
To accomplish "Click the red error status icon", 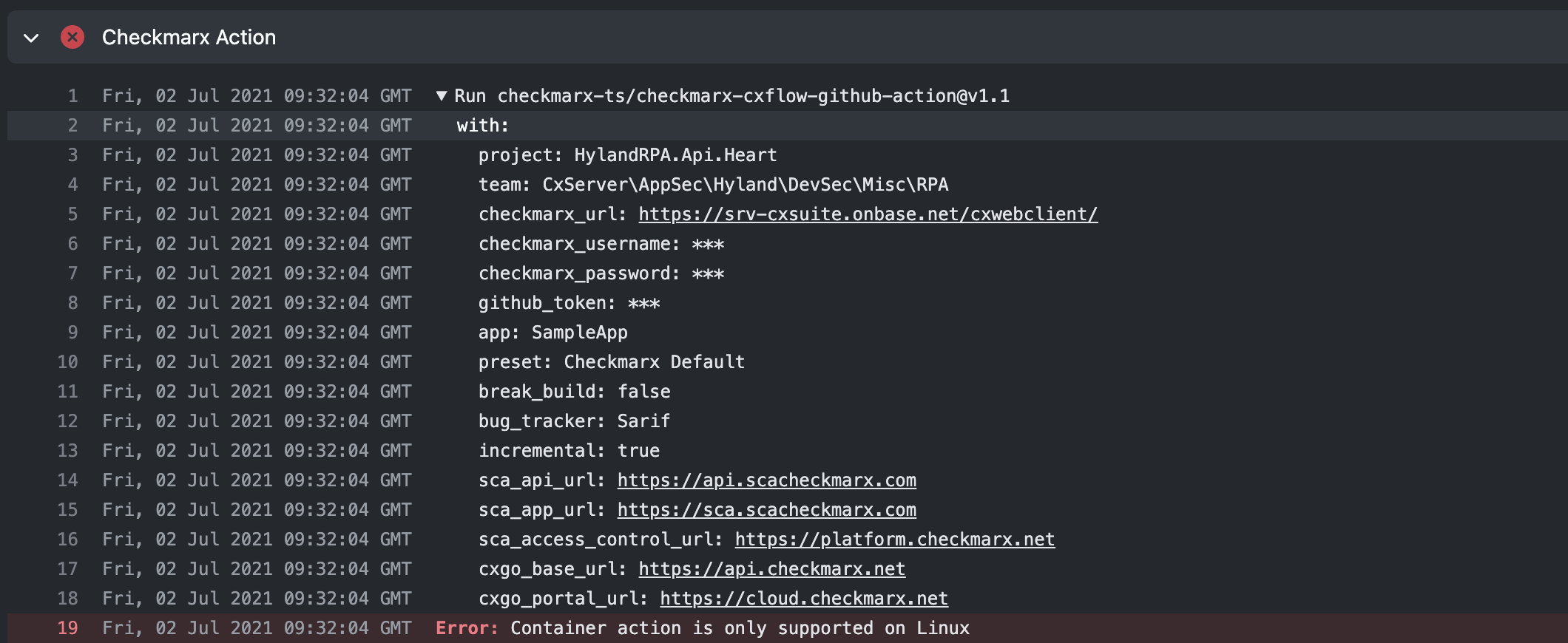I will 72,37.
